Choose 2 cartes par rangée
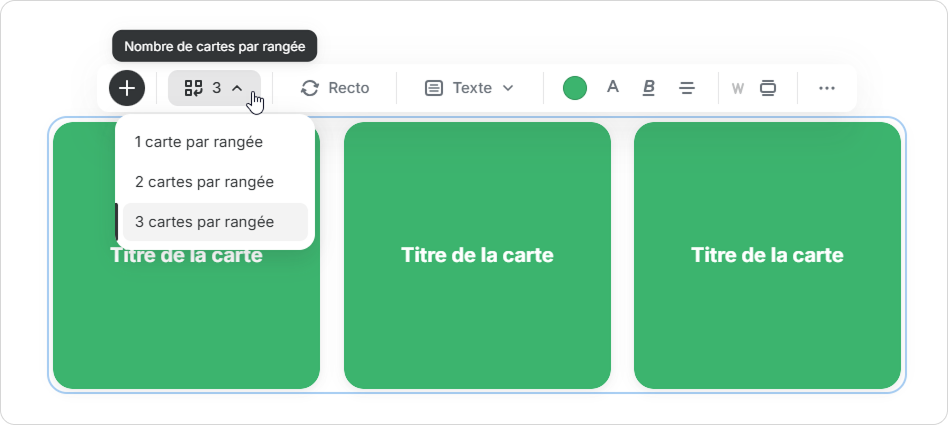Image resolution: width=948 pixels, height=425 pixels. pyautogui.click(x=204, y=182)
